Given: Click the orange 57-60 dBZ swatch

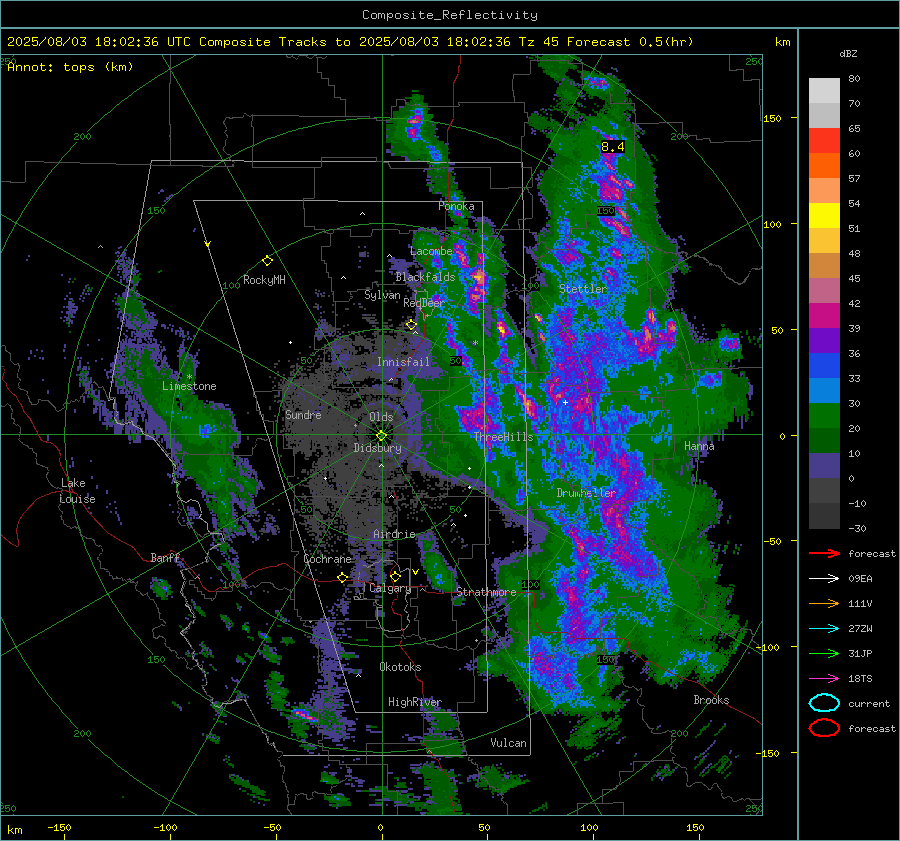Looking at the screenshot, I should point(824,166).
